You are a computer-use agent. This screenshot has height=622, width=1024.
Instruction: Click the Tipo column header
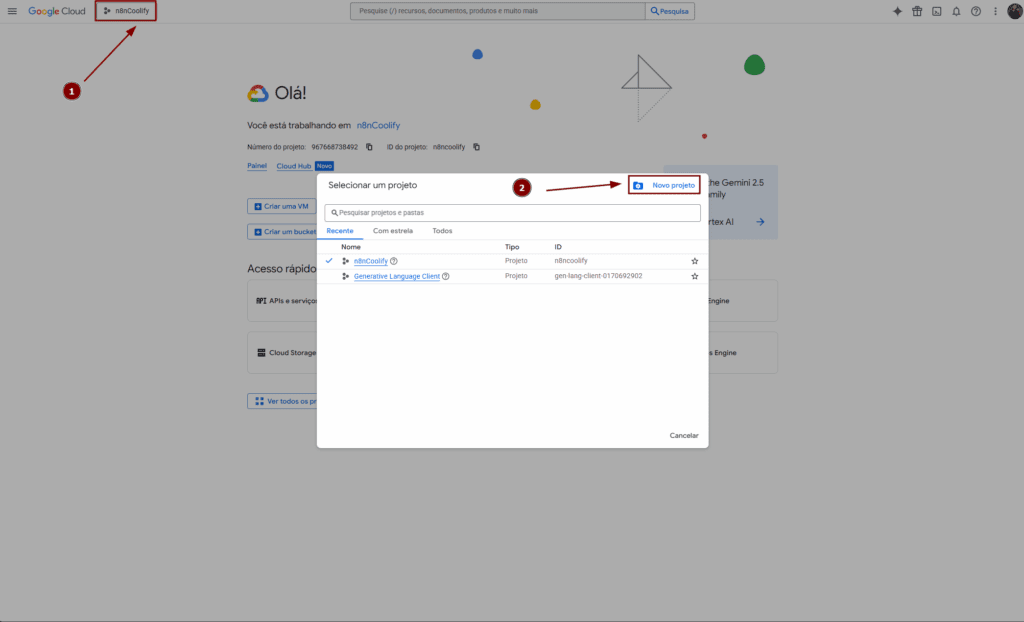512,247
